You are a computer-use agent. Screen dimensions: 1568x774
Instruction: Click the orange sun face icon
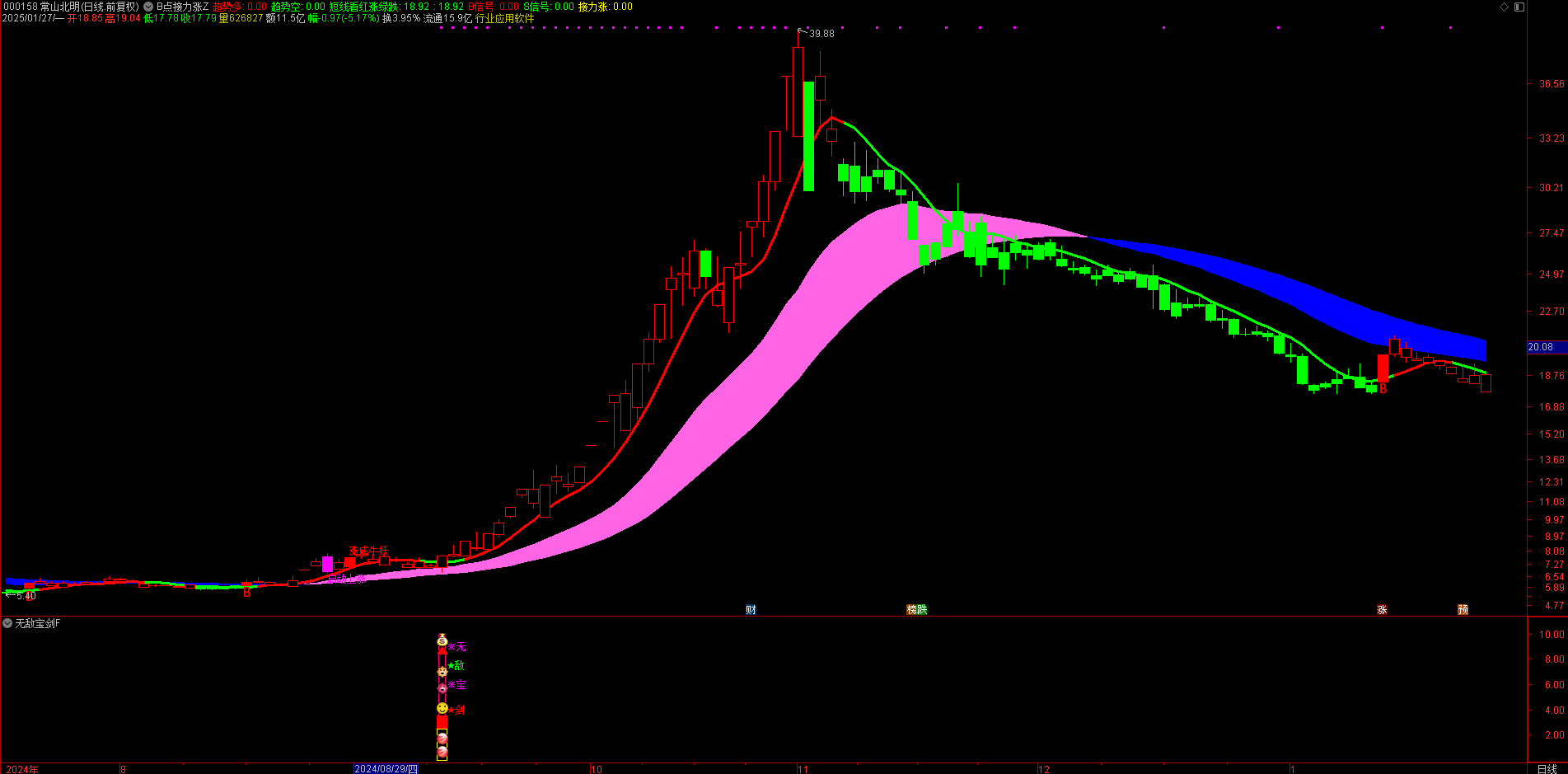click(x=442, y=671)
